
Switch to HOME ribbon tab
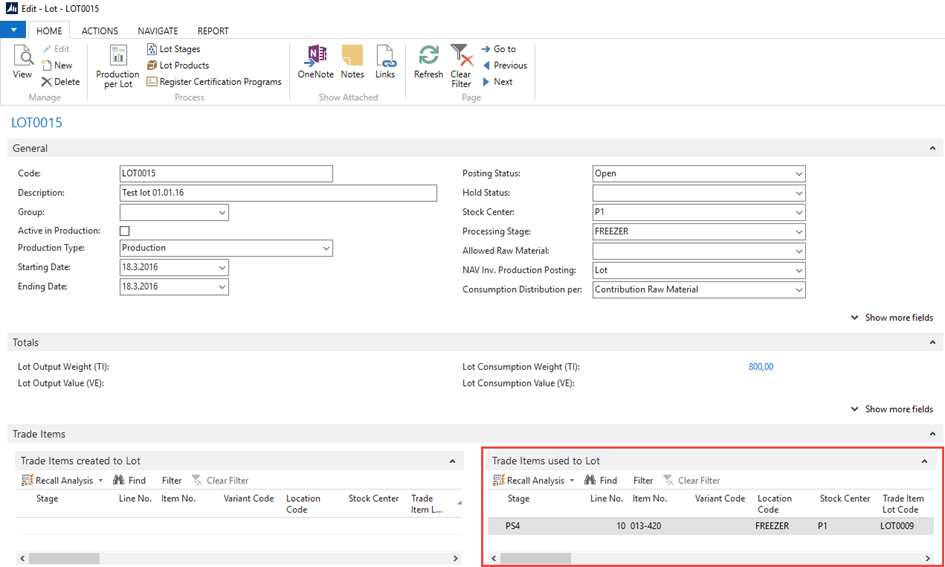[x=49, y=31]
